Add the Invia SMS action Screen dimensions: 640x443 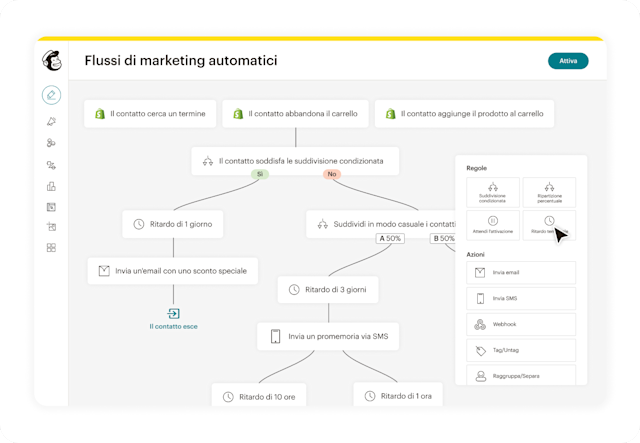(x=520, y=298)
